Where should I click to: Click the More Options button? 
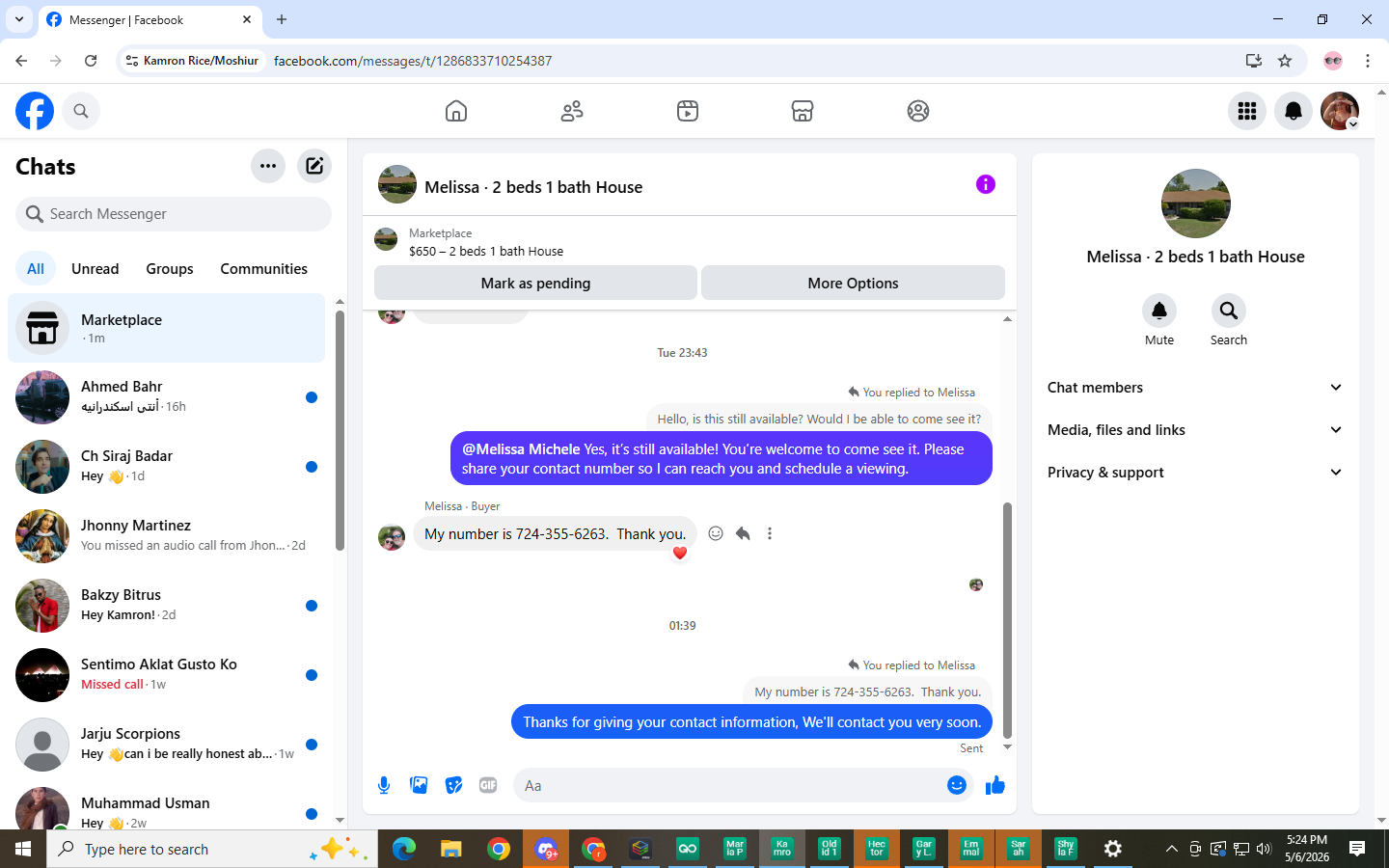(853, 284)
